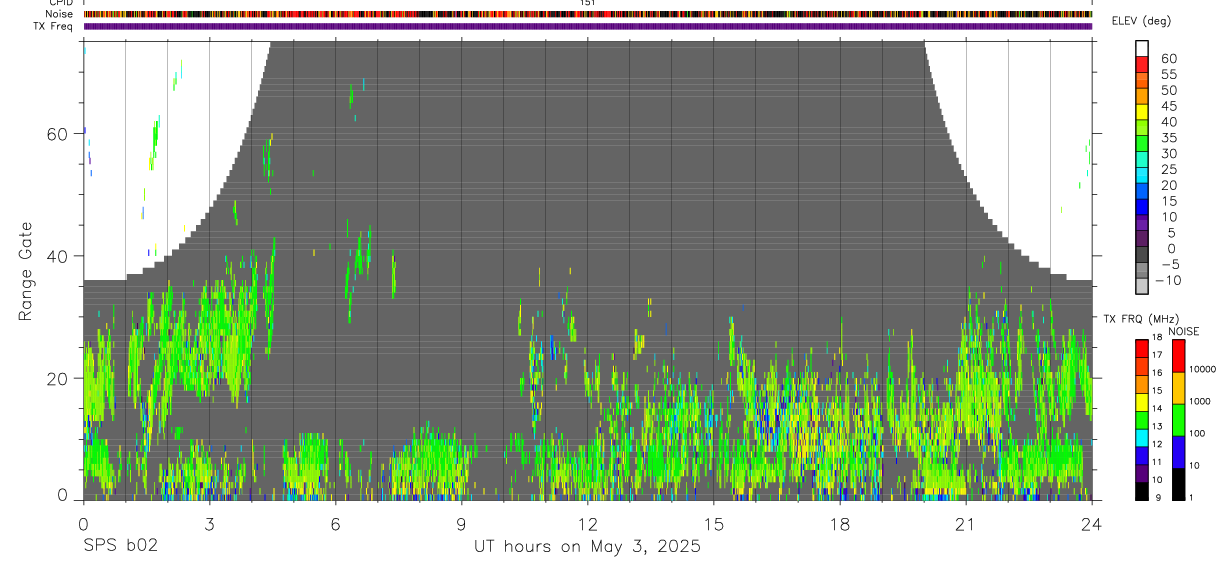This screenshot has height=567, width=1228.
Task: Click the purple TX Freq strip above the plot
Action: [x=588, y=26]
